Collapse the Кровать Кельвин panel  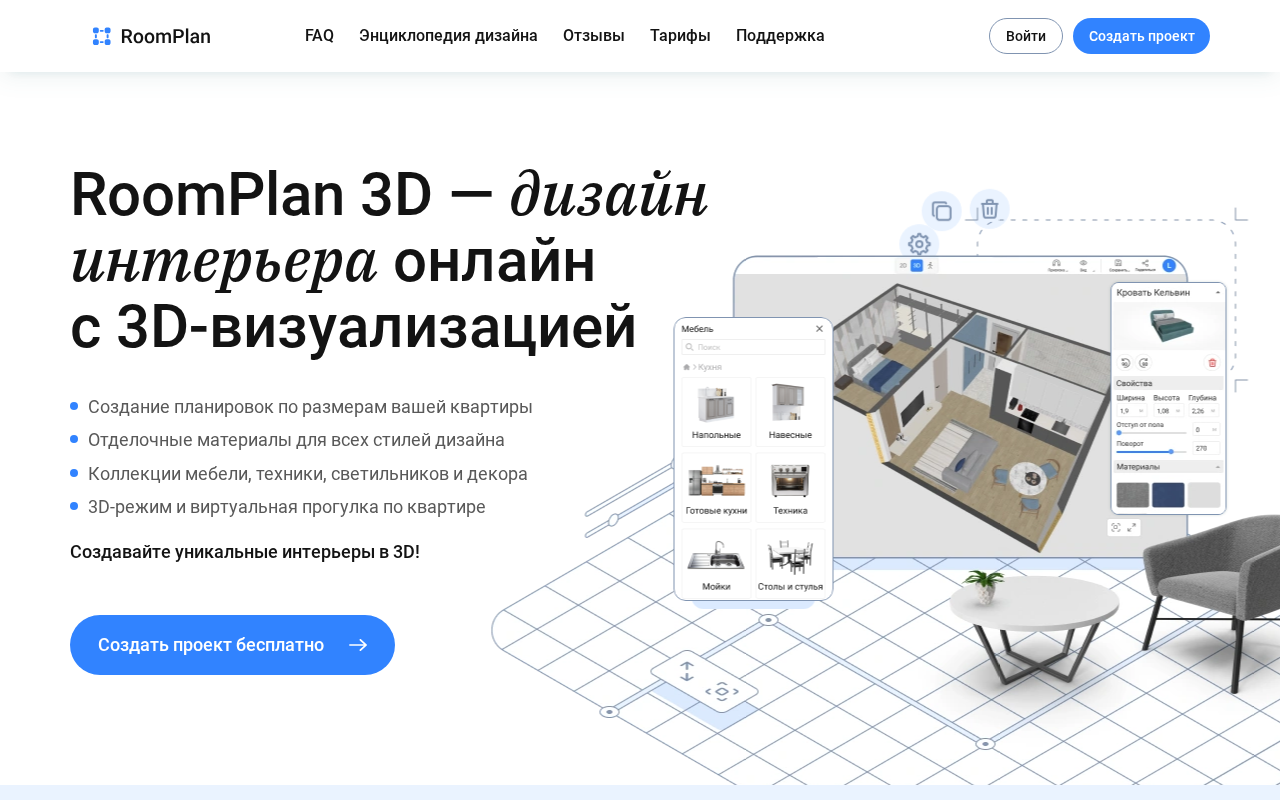(x=1218, y=293)
